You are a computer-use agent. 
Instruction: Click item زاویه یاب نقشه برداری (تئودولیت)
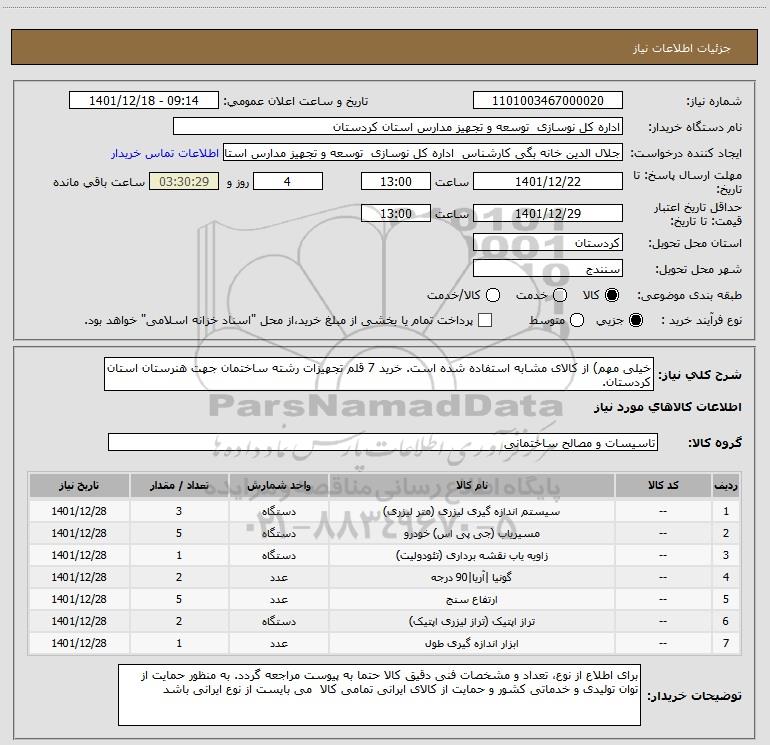pos(471,555)
